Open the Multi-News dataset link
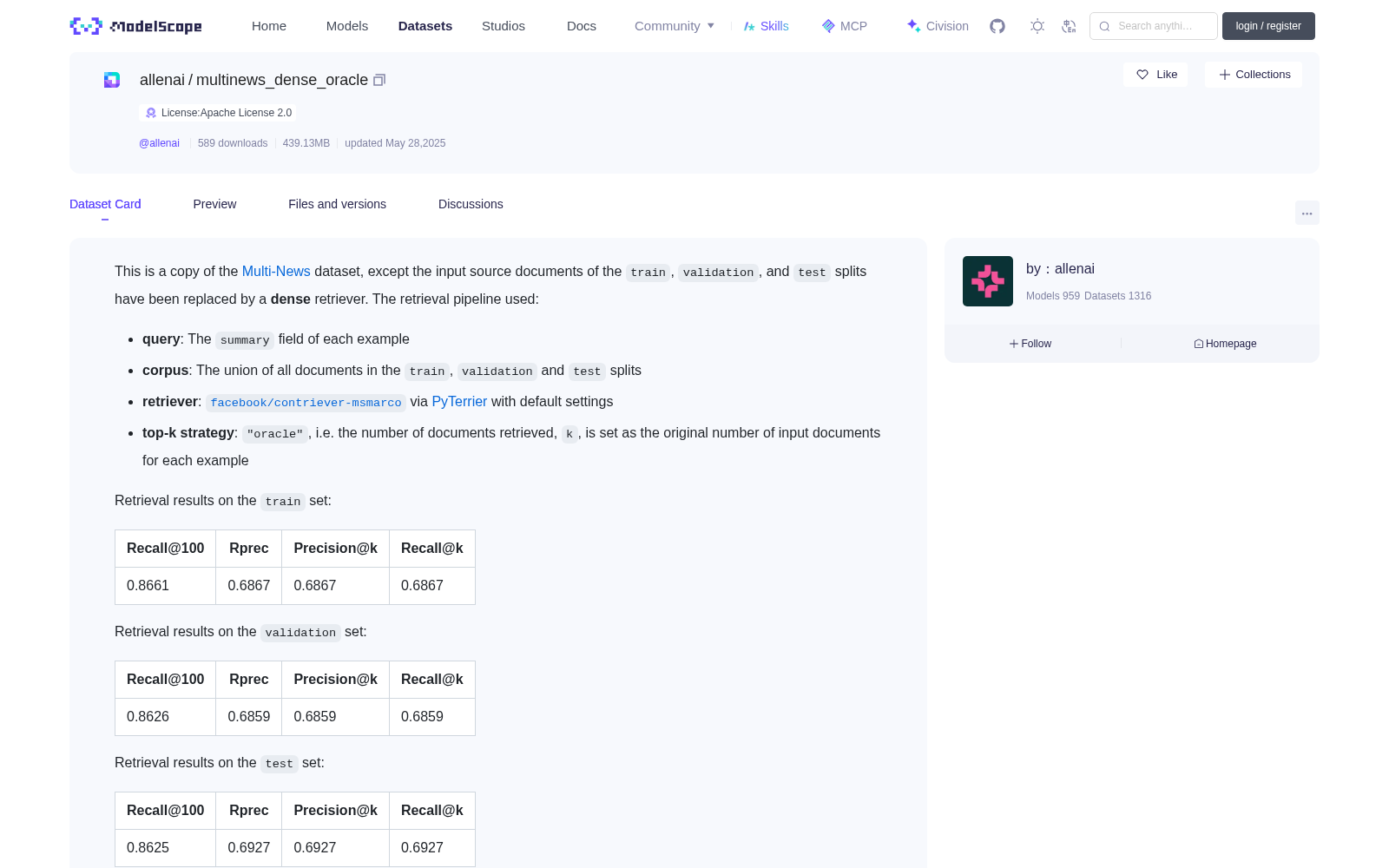 pos(276,272)
